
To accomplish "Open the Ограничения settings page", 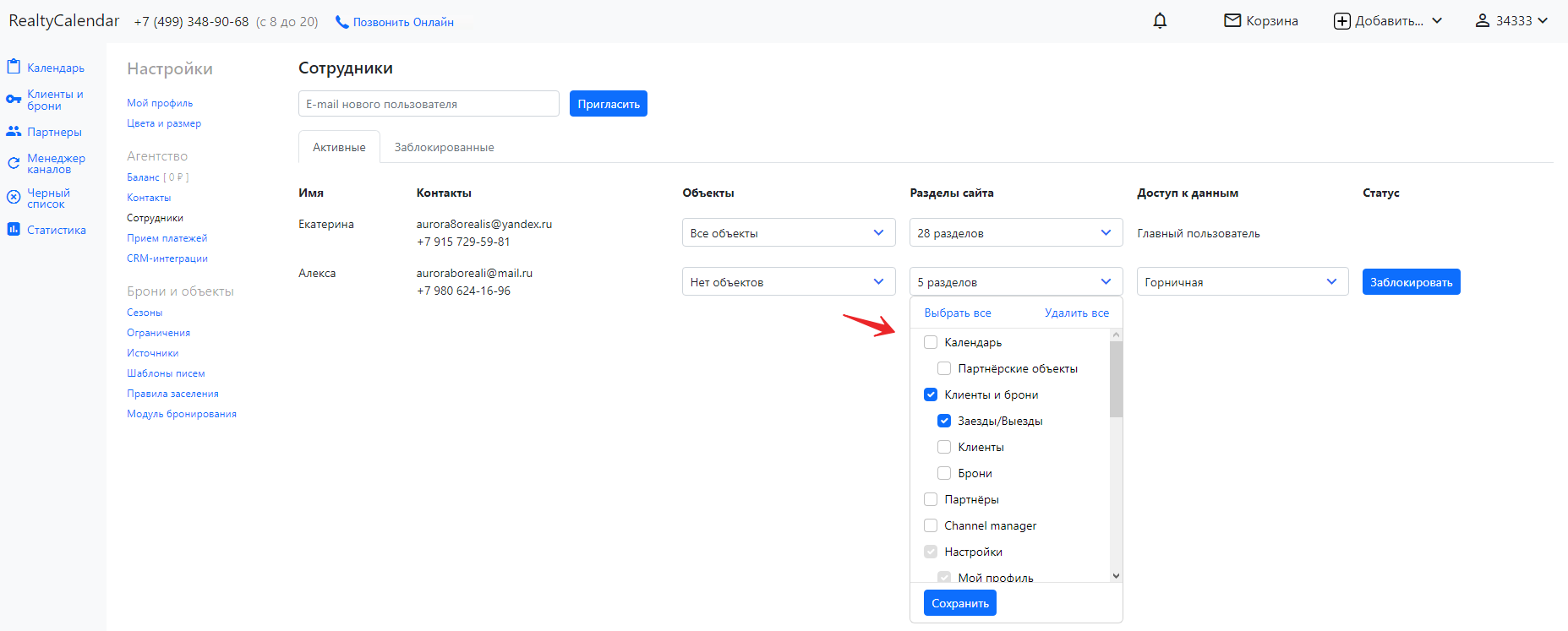I will point(158,333).
